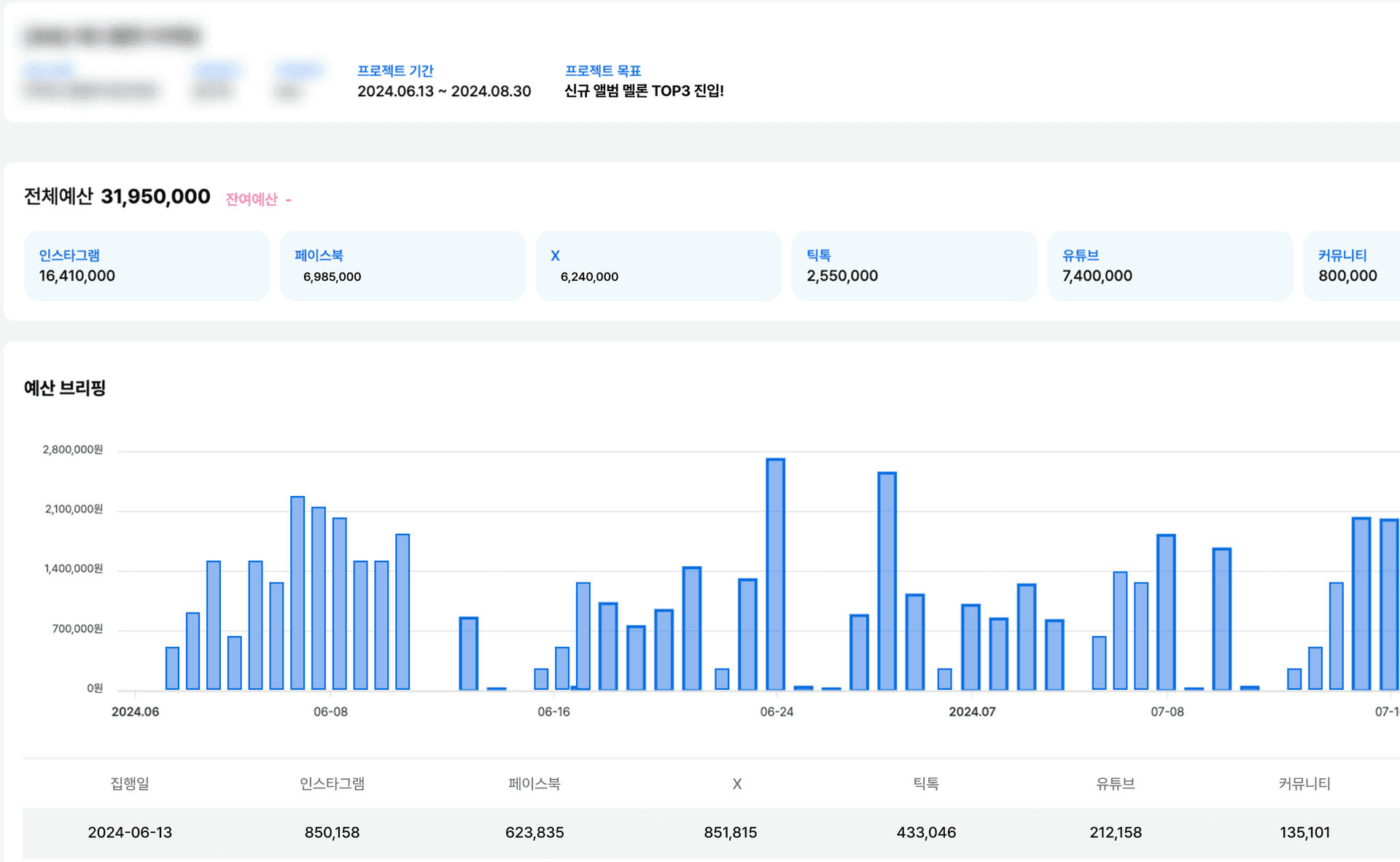Click the 페이스북 budget card
This screenshot has height=862, width=1400.
pos(402,266)
